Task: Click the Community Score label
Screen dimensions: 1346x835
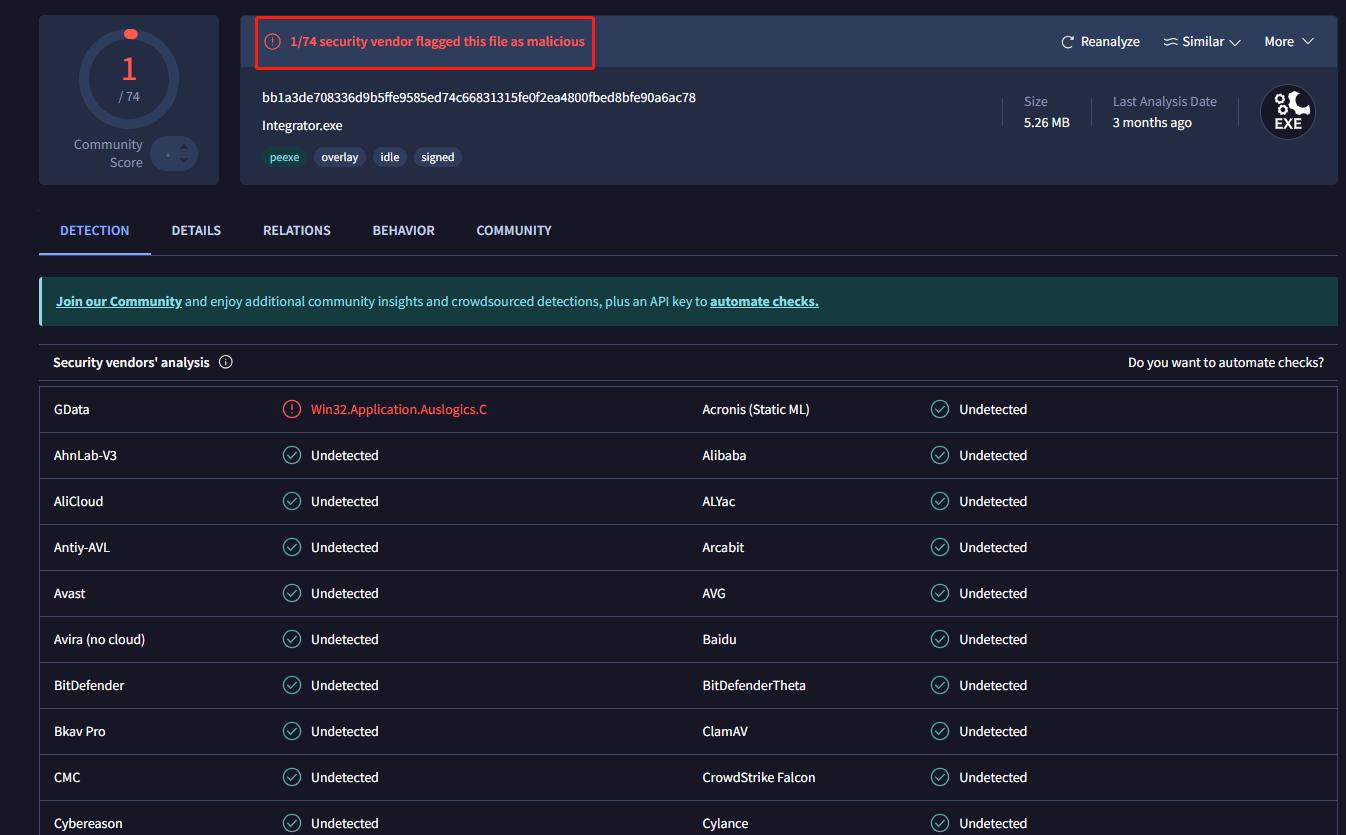Action: [x=108, y=153]
